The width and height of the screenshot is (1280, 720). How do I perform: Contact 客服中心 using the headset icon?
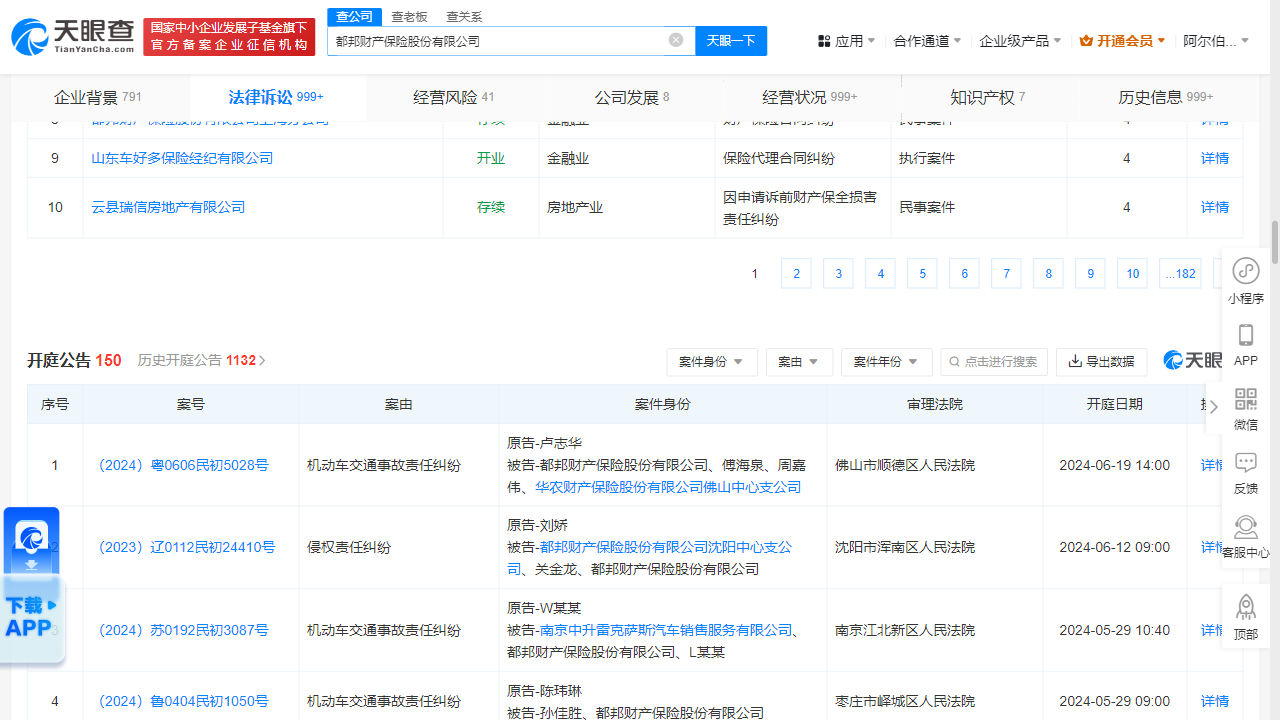[1245, 533]
